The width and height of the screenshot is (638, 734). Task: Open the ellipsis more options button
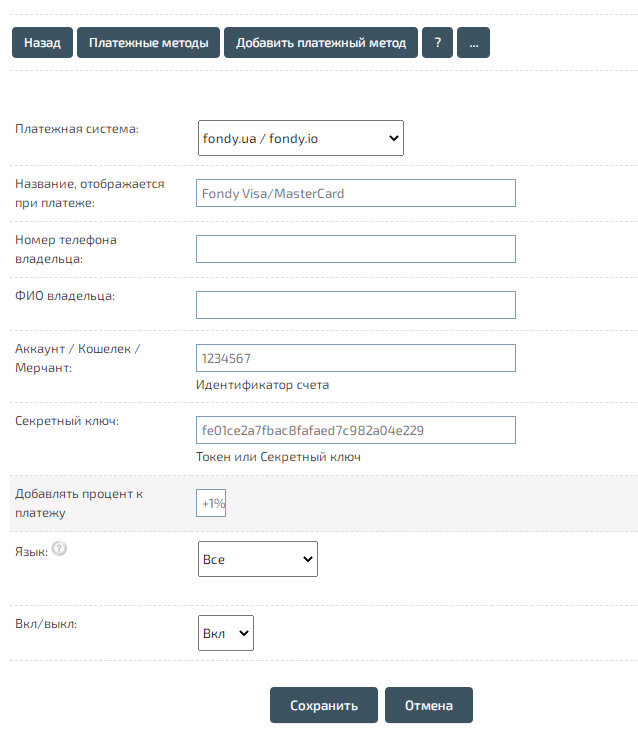(x=473, y=43)
